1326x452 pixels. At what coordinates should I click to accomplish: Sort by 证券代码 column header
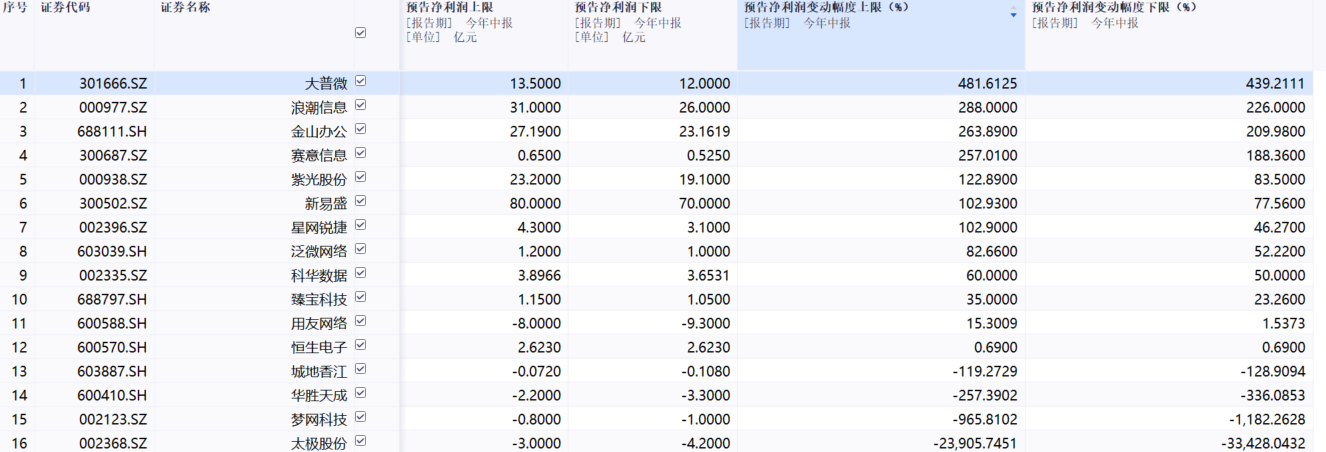tap(64, 7)
